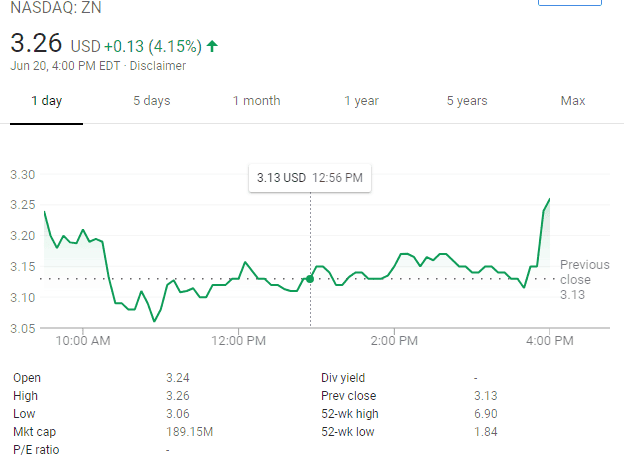Click the 4:00 PM time axis label
624x462 pixels.
549,341
